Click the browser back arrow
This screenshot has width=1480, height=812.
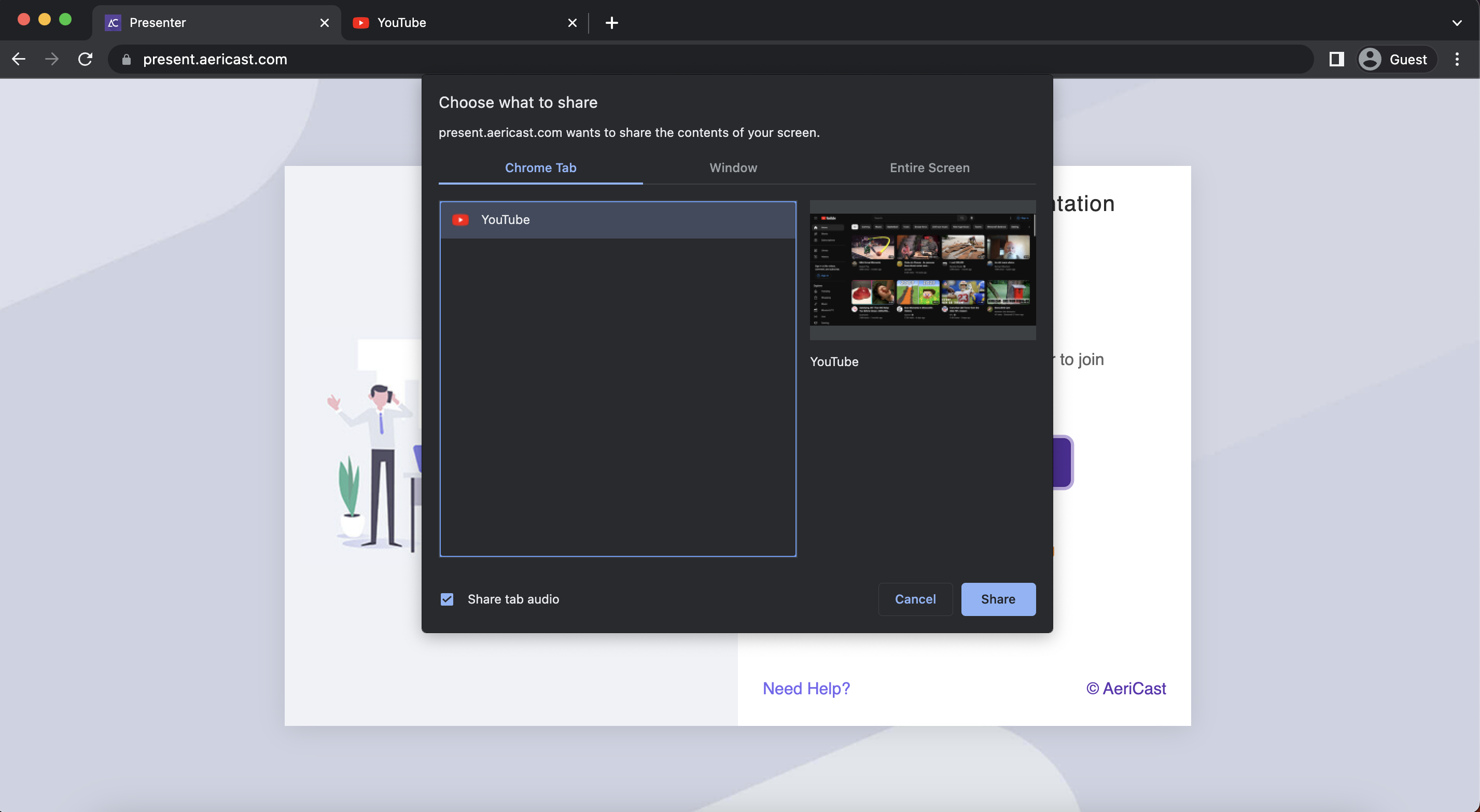coord(18,59)
